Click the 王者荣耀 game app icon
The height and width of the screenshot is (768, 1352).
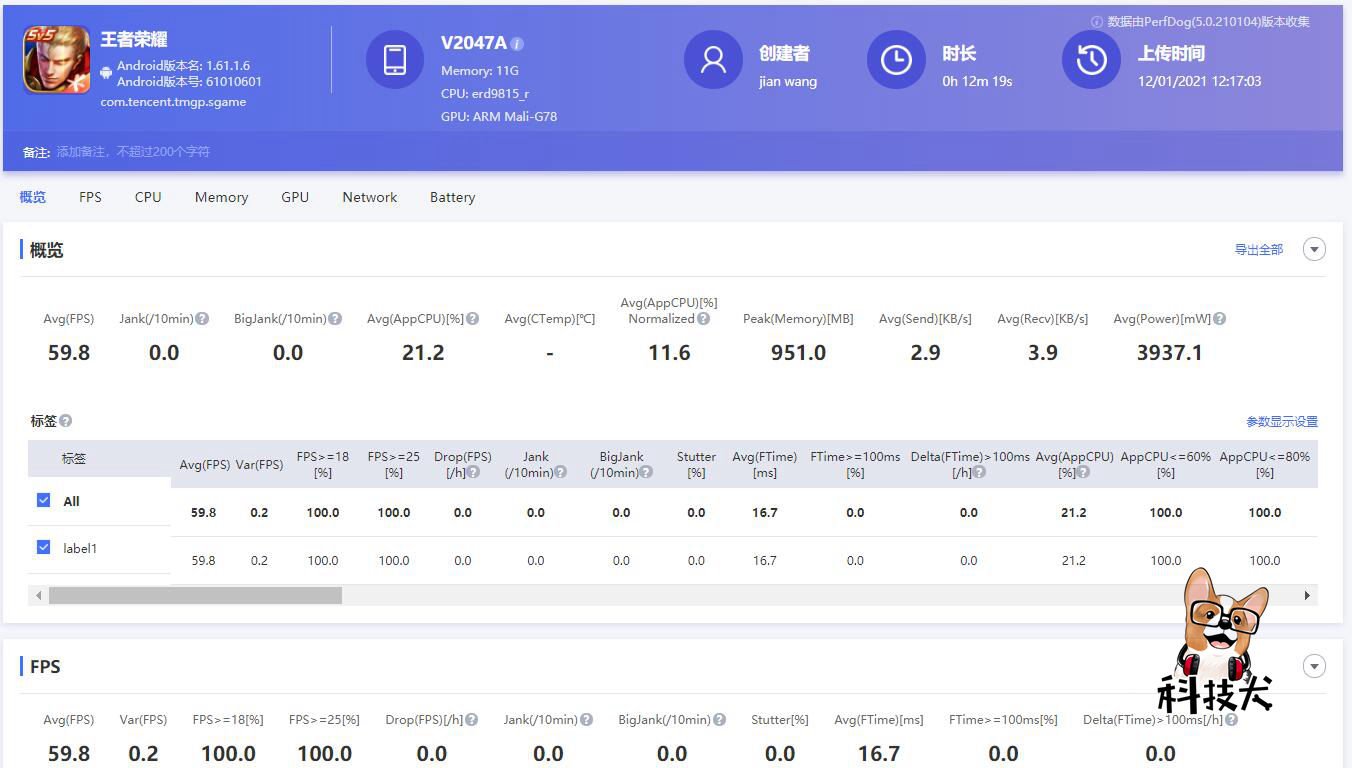coord(56,60)
